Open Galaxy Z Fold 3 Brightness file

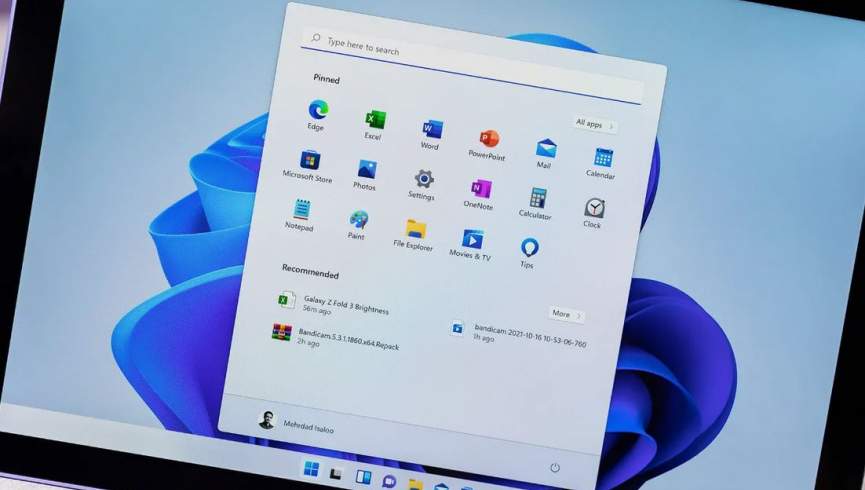334,304
